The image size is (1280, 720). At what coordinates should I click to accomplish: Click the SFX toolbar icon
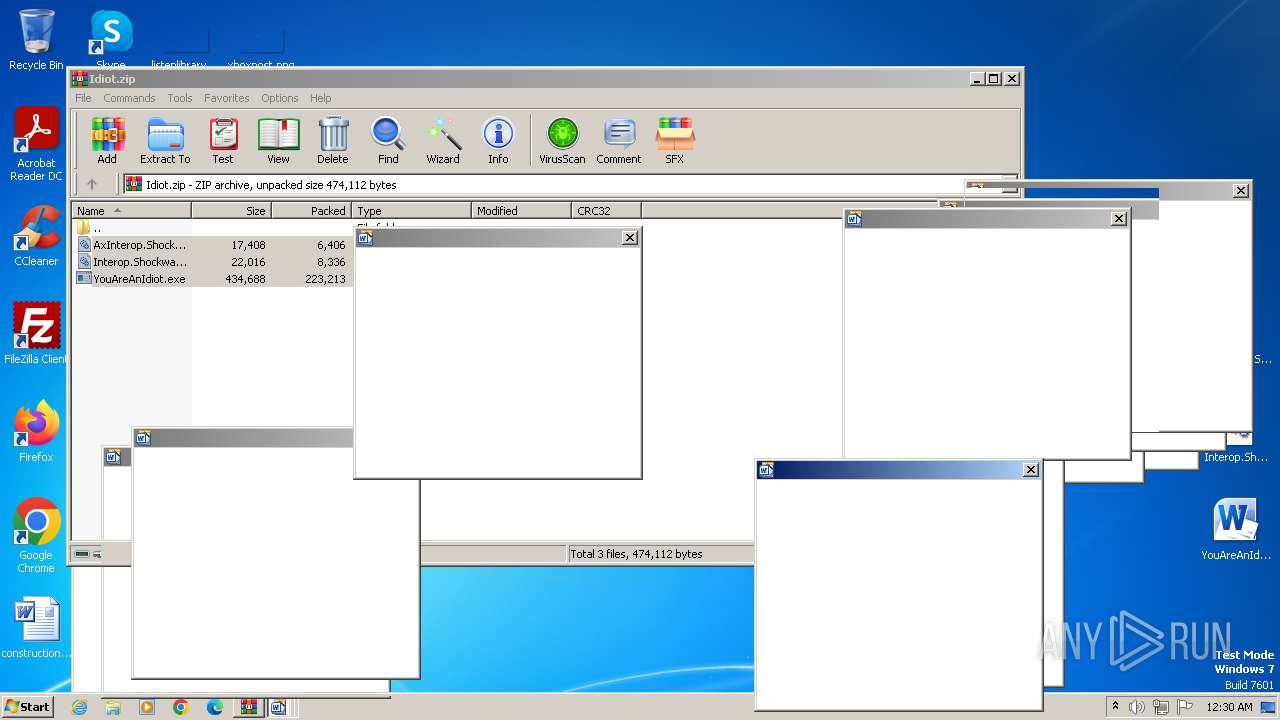pyautogui.click(x=675, y=140)
